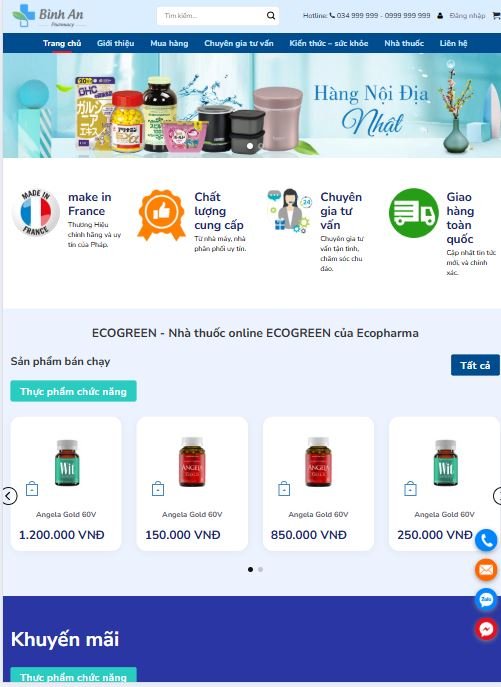Click the search magnifier icon
The width and height of the screenshot is (501, 687).
(x=271, y=16)
